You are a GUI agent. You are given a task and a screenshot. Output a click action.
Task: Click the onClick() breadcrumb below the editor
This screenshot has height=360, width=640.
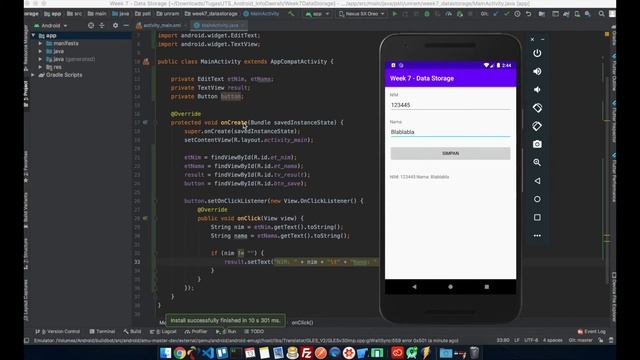(302, 322)
